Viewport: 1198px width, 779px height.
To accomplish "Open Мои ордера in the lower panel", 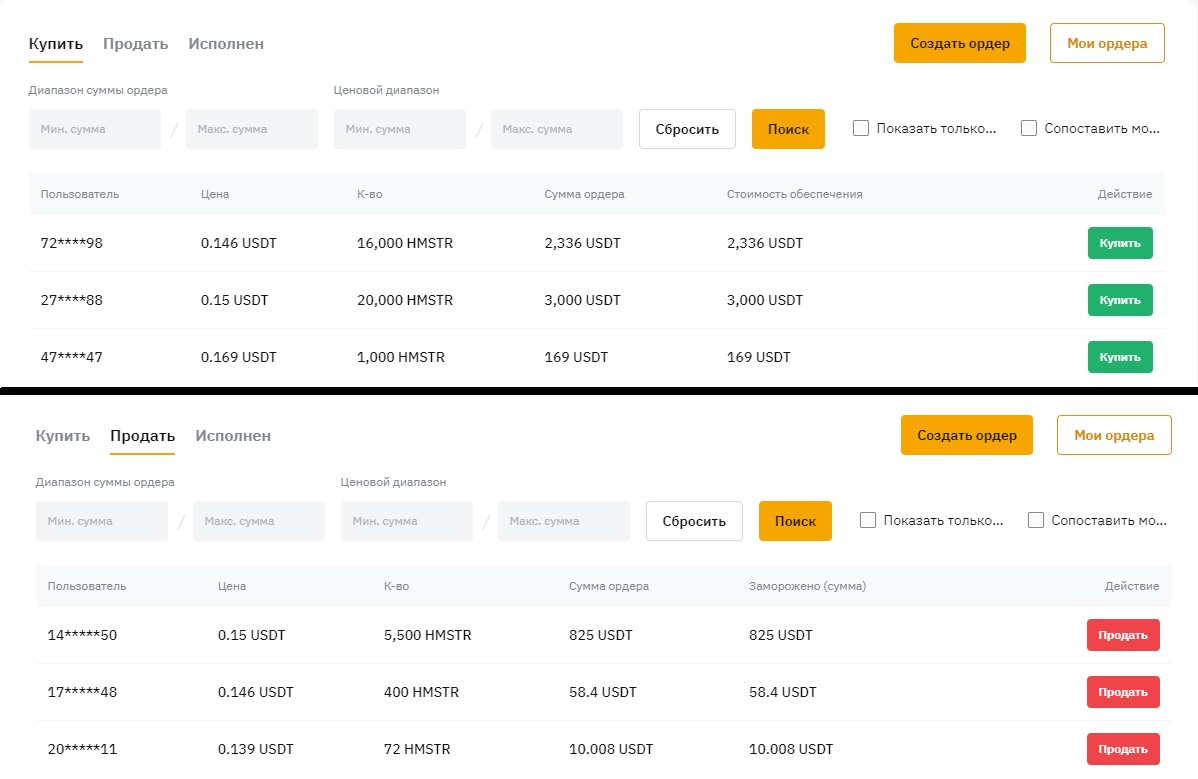I will point(1114,435).
